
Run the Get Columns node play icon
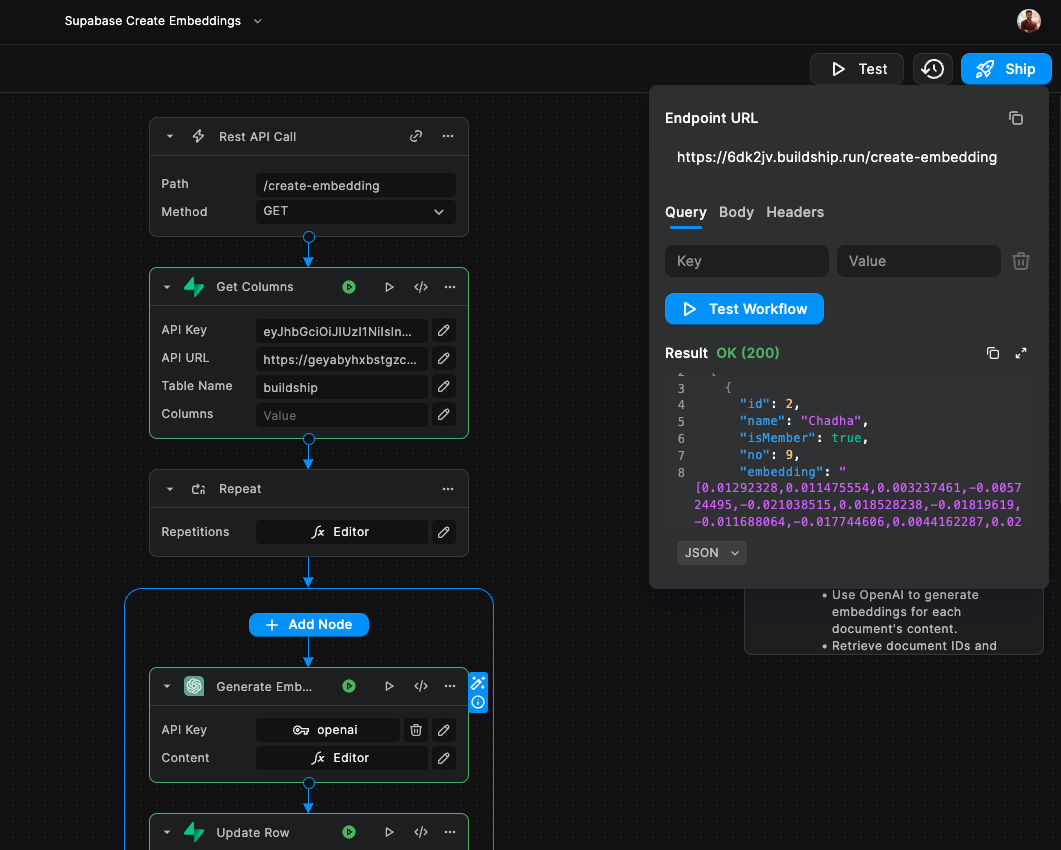389,287
